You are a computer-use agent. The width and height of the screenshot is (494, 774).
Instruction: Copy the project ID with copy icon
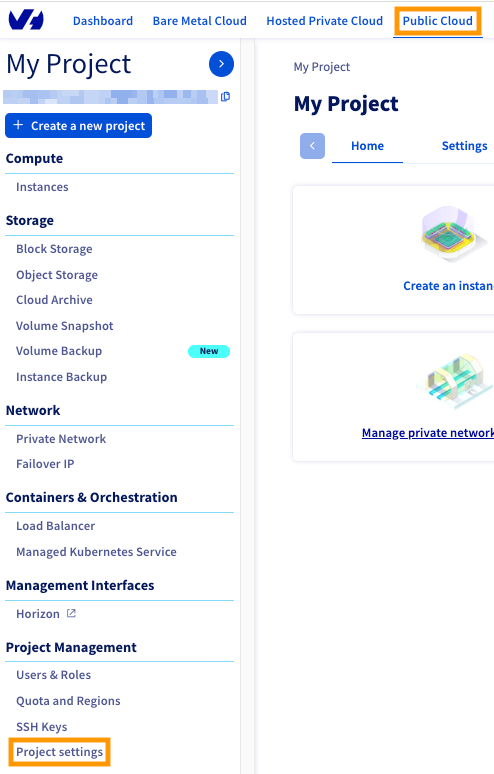click(x=226, y=97)
